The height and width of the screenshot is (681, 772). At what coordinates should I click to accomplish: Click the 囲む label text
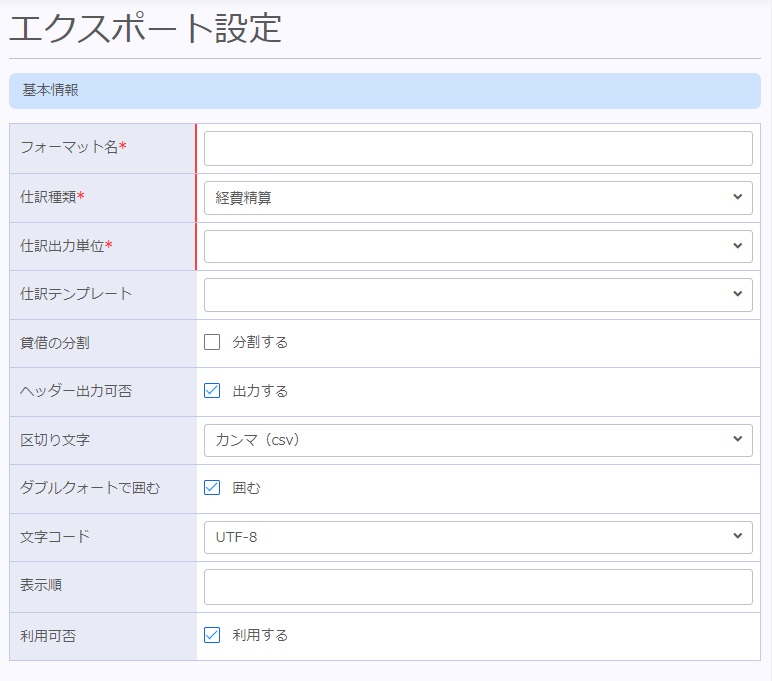[247, 488]
